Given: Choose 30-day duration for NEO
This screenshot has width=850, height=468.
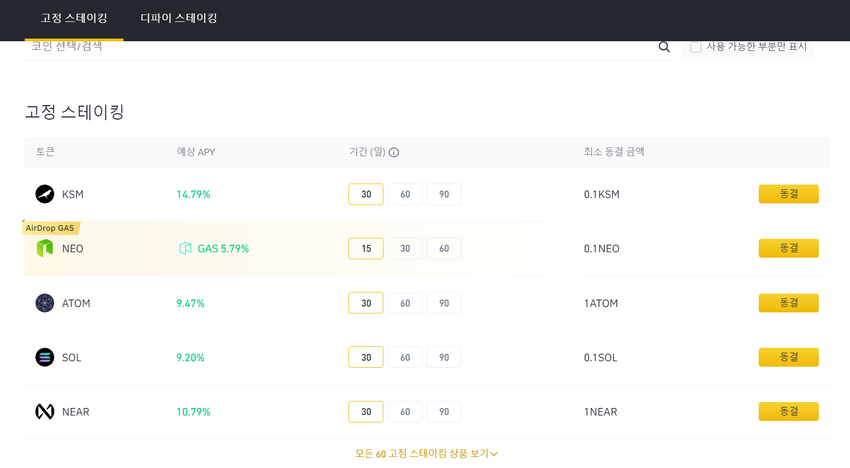Looking at the screenshot, I should [405, 248].
